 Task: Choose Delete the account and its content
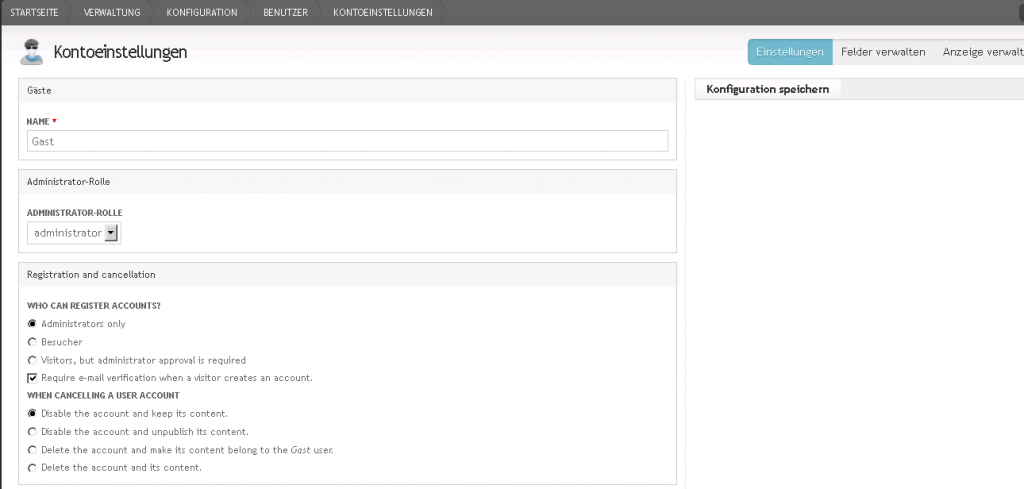pyautogui.click(x=32, y=467)
